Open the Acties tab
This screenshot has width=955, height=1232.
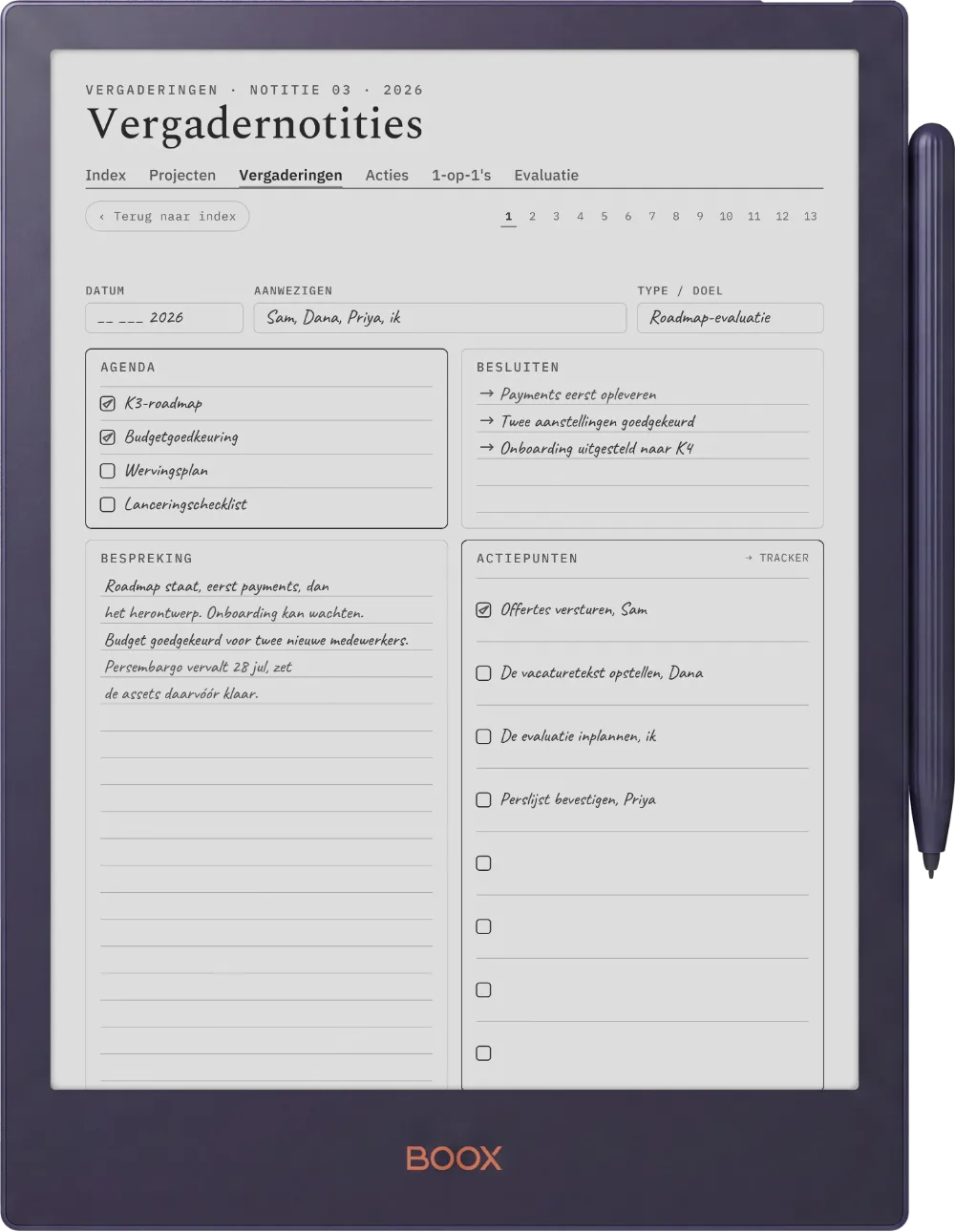(387, 175)
